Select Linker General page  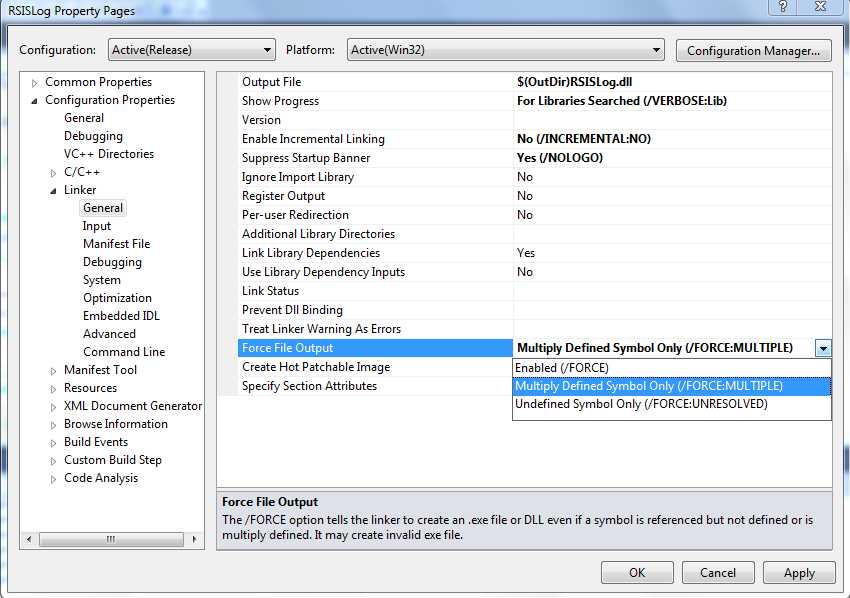(x=103, y=208)
